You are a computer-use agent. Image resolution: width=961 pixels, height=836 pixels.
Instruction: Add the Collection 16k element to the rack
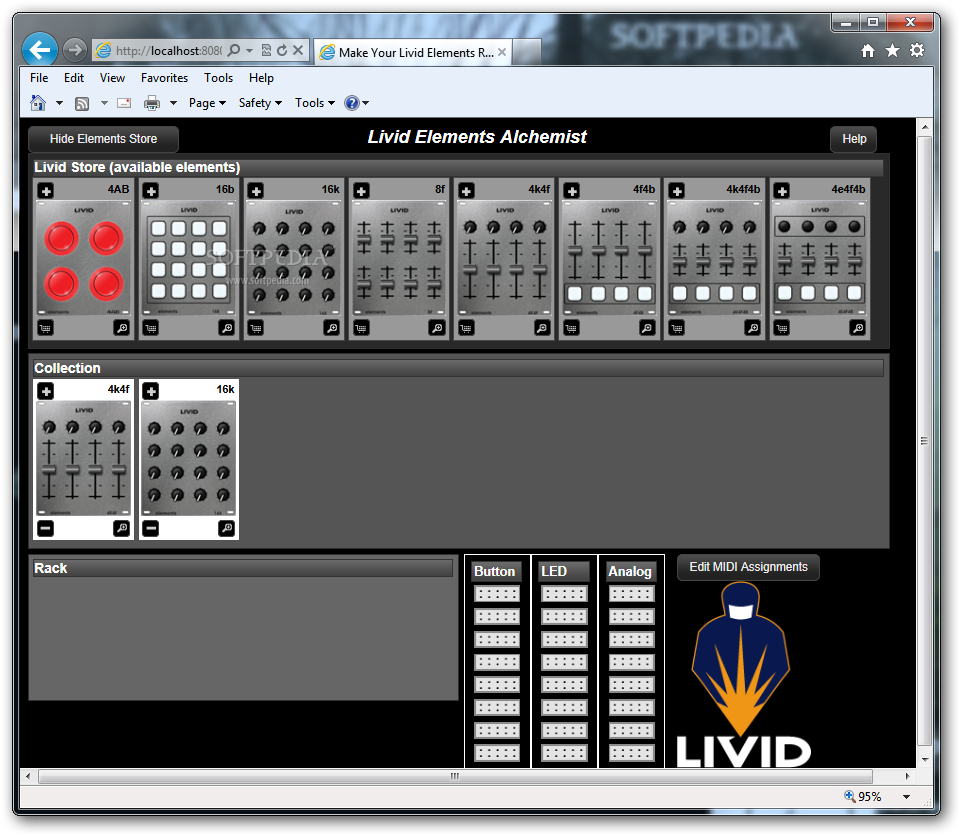coord(151,390)
